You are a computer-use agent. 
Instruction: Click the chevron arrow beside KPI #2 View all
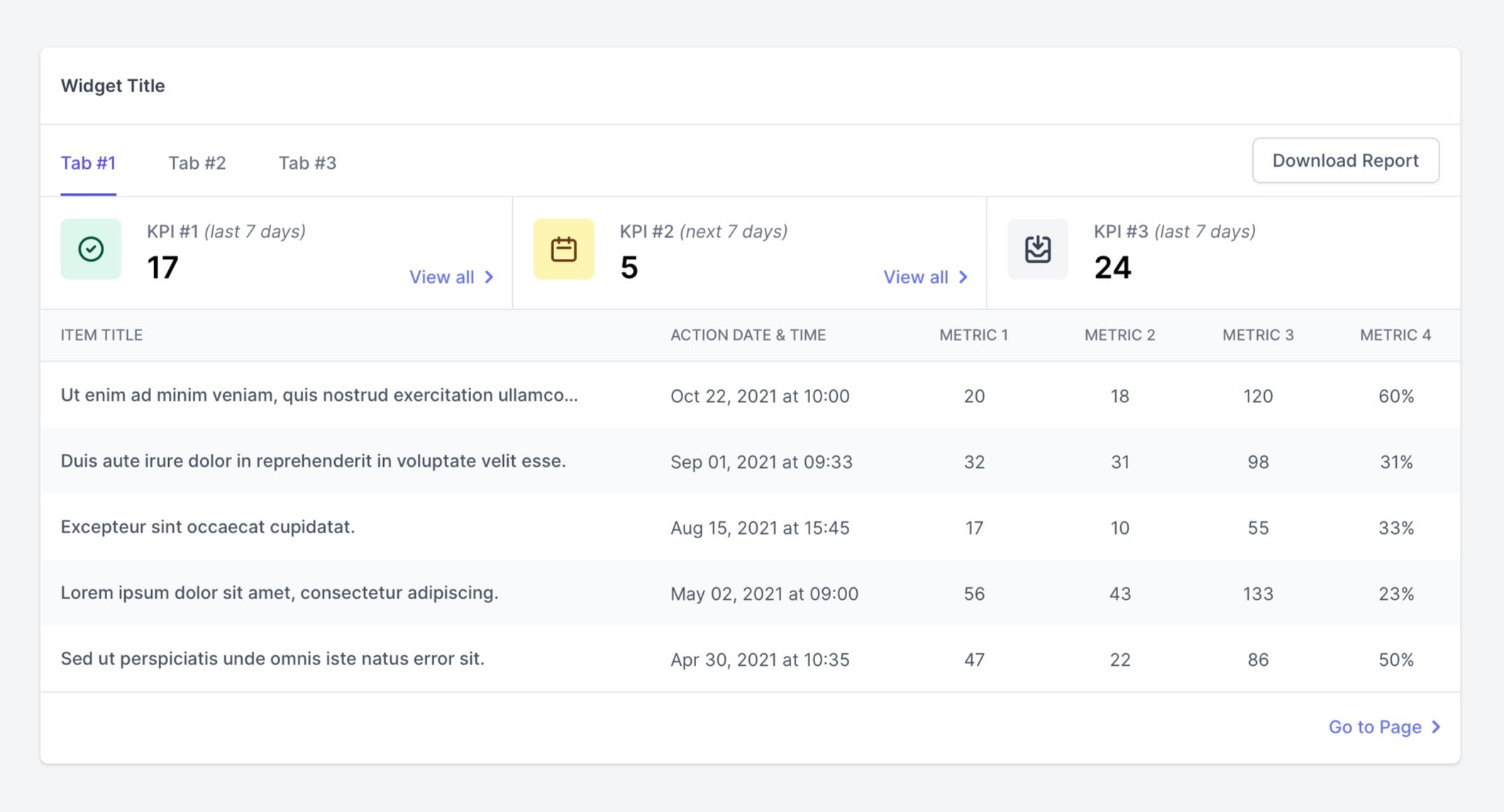coord(963,277)
